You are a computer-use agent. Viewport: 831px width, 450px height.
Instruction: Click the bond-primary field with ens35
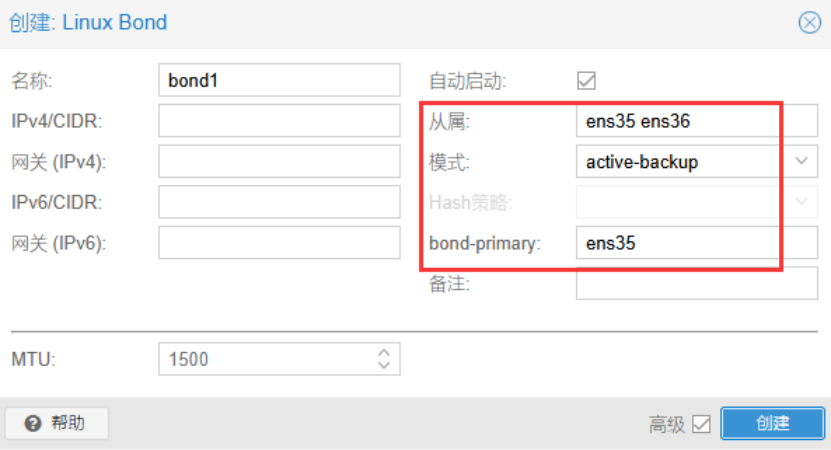coord(696,242)
